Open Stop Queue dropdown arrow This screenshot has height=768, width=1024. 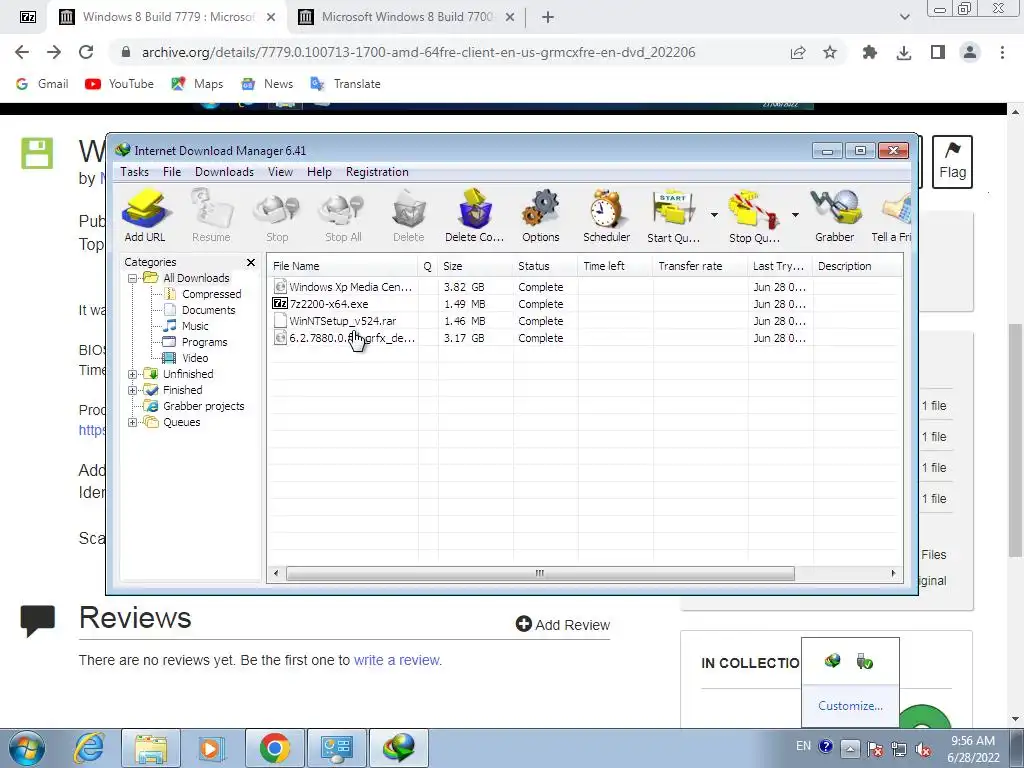795,215
